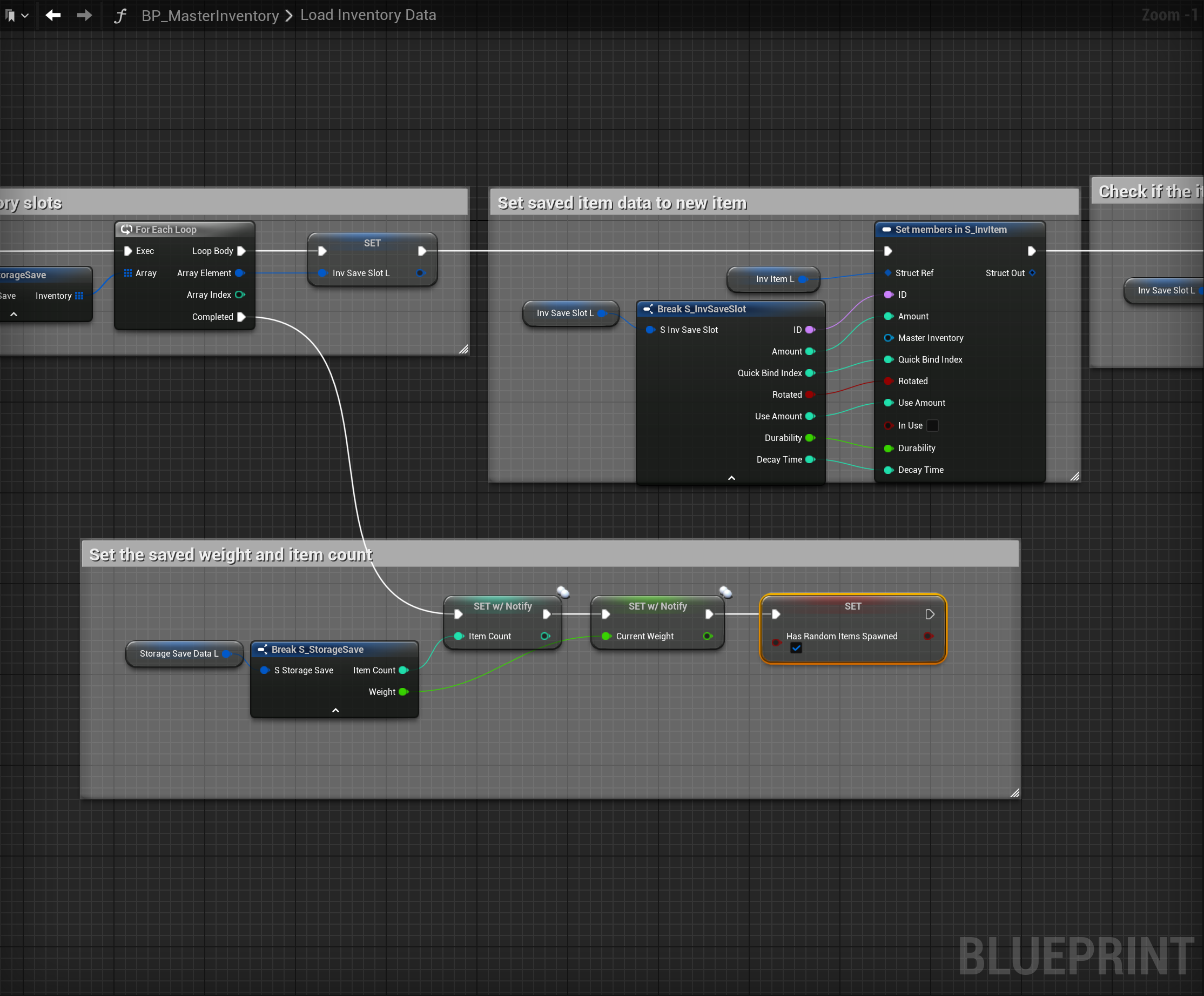
Task: Click the forward navigation arrow
Action: coord(84,16)
